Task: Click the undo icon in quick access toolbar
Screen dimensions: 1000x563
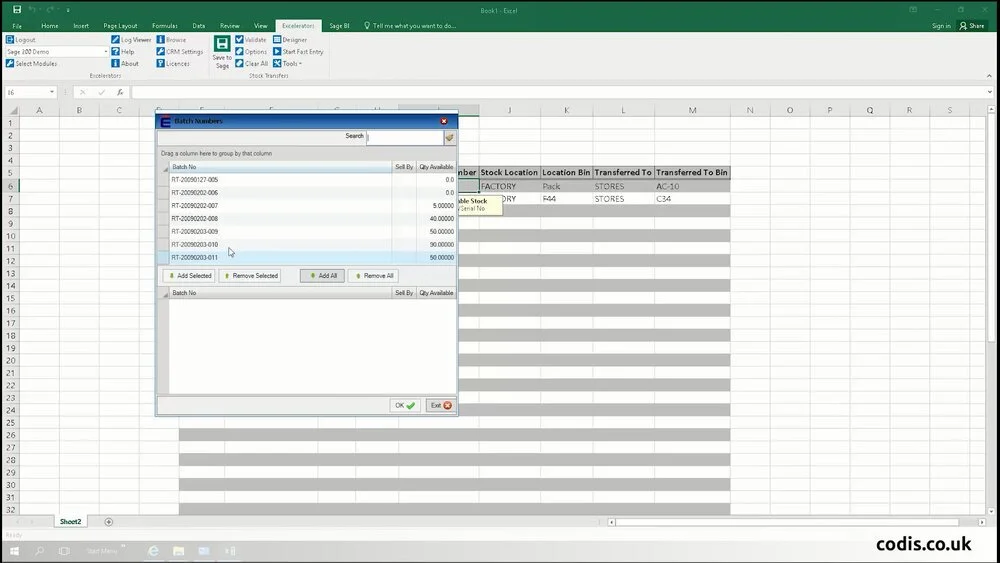Action: click(32, 10)
